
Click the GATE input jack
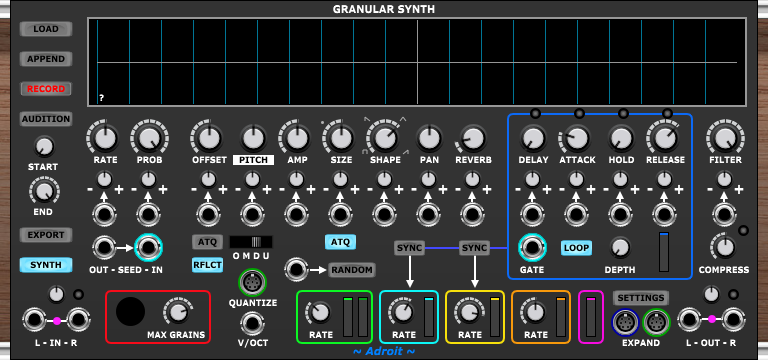(532, 248)
